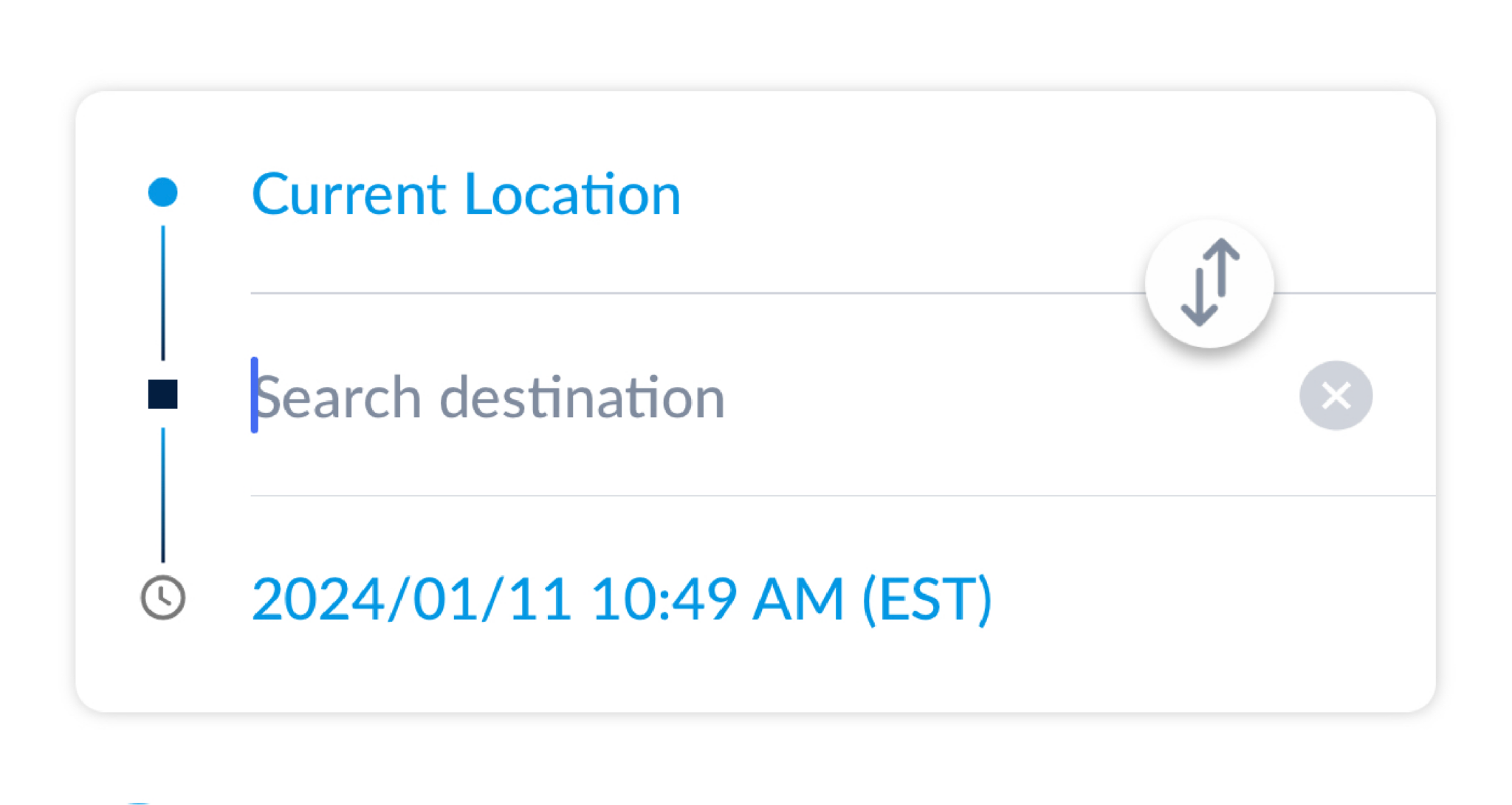Click the black destination square marker

(162, 397)
